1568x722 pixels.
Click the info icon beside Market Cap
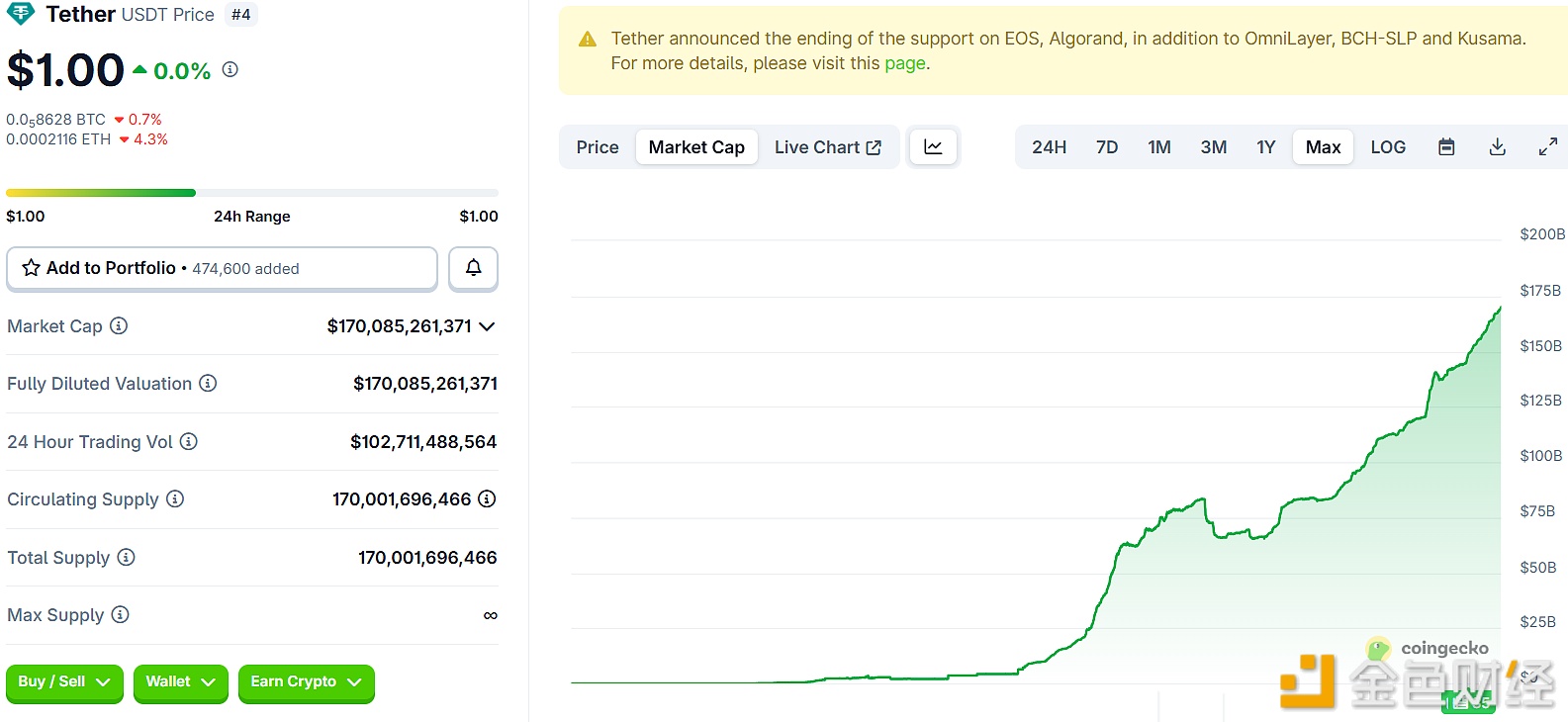tap(119, 325)
